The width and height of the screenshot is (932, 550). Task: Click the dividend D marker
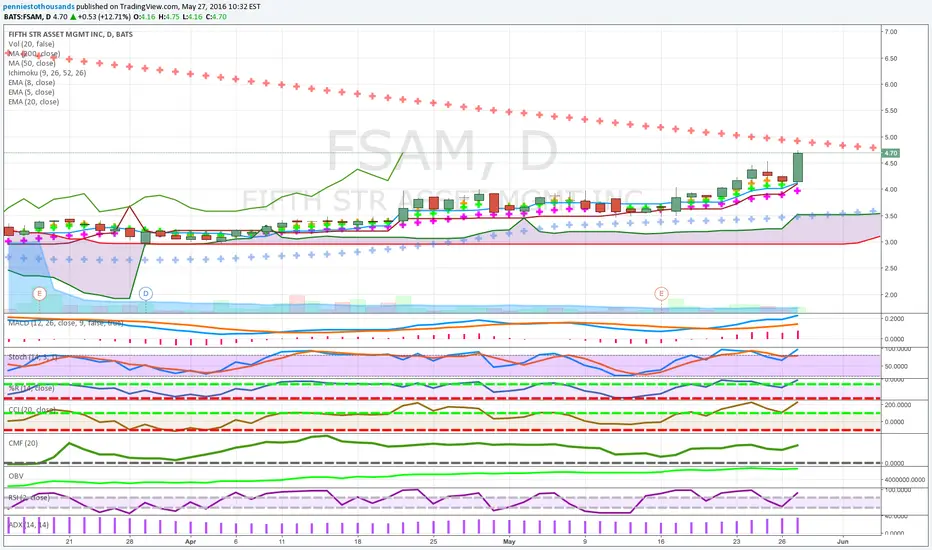[146, 293]
